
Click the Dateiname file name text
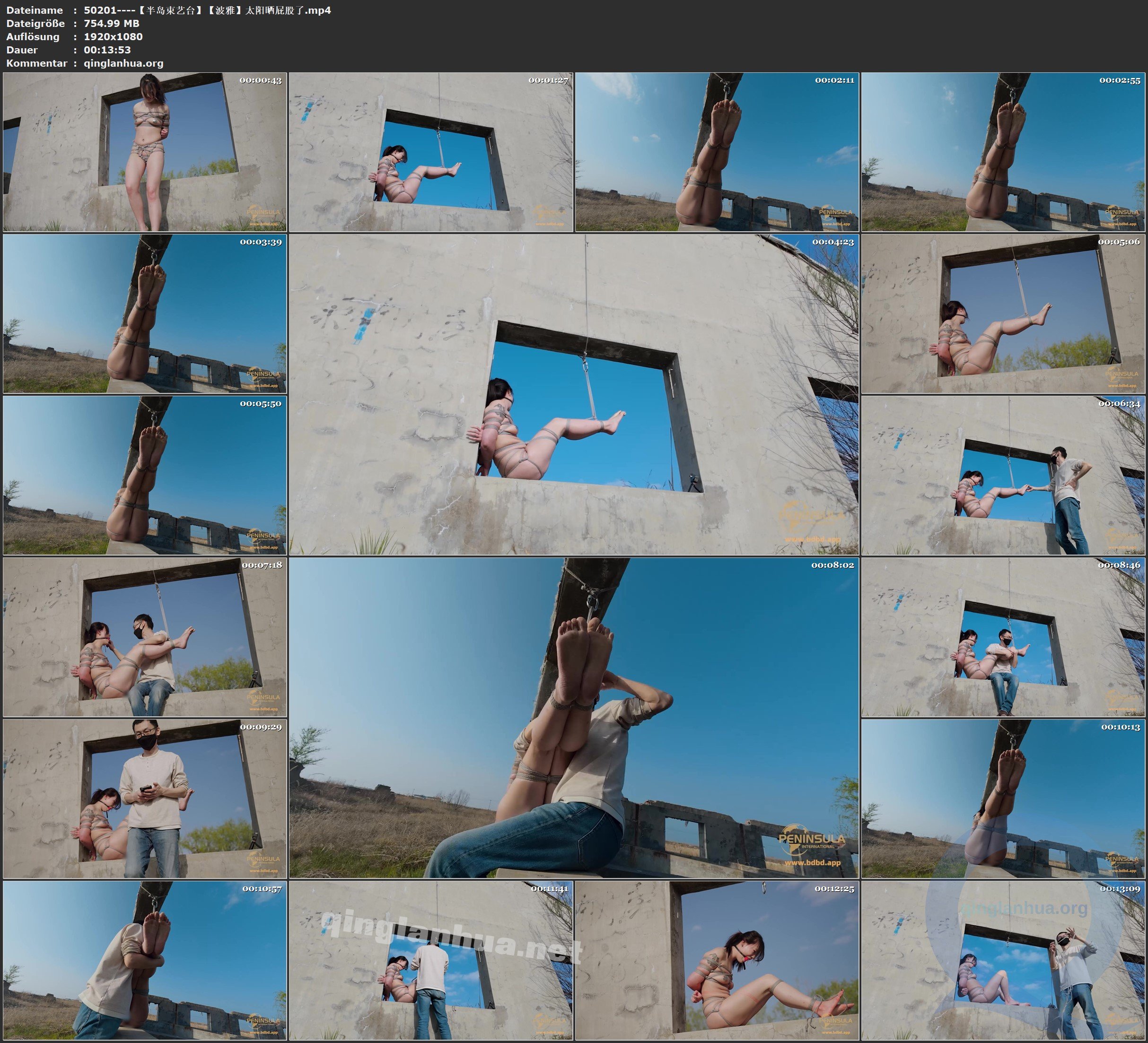tap(207, 10)
